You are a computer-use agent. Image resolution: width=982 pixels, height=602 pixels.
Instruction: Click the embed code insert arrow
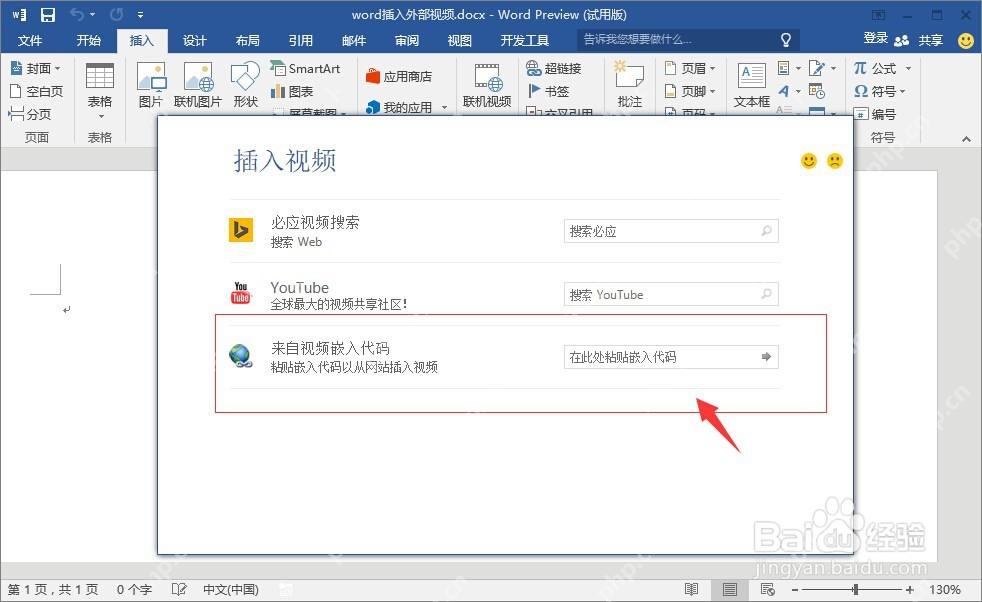point(766,356)
